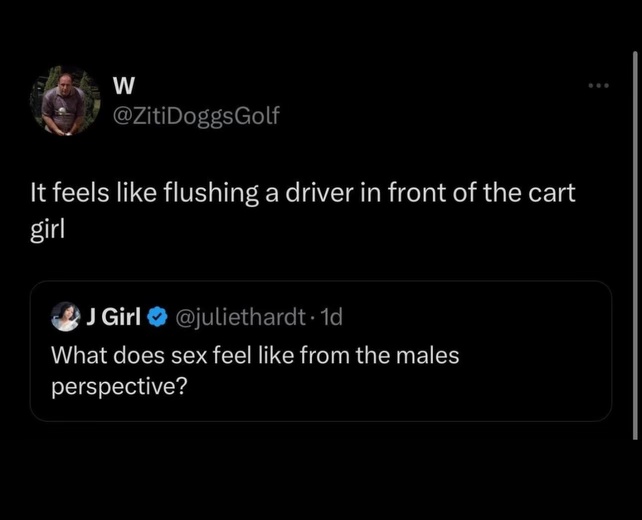Click the quoted line 'What does sex feel like'
Screen dimensions: 642x520
point(255,354)
